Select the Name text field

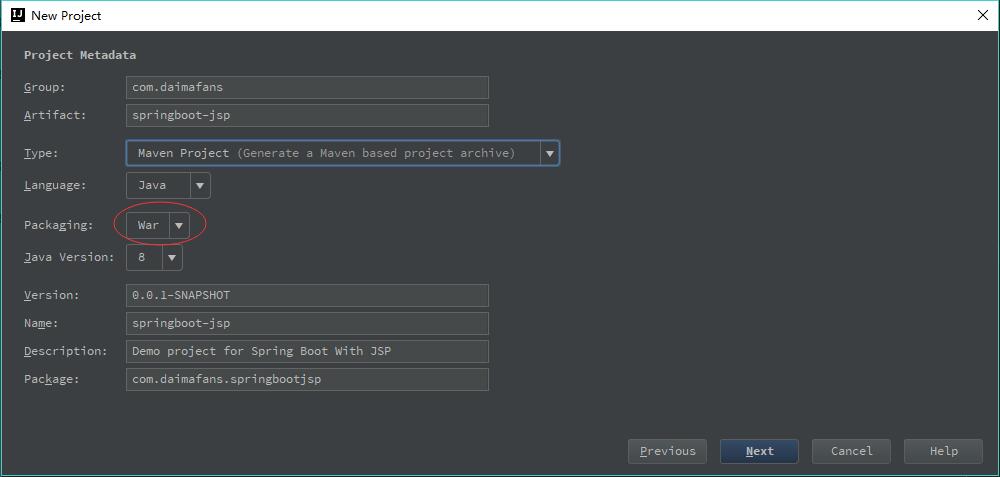coord(307,323)
